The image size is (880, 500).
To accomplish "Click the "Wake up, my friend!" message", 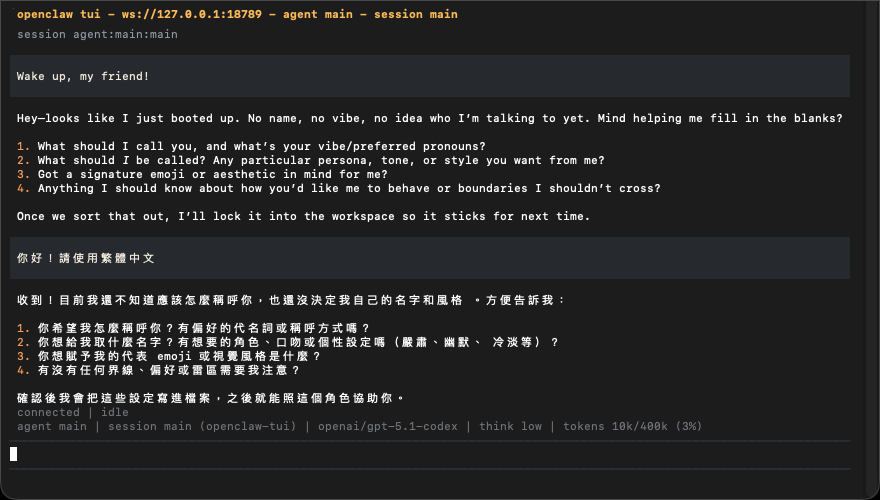I will [83, 76].
